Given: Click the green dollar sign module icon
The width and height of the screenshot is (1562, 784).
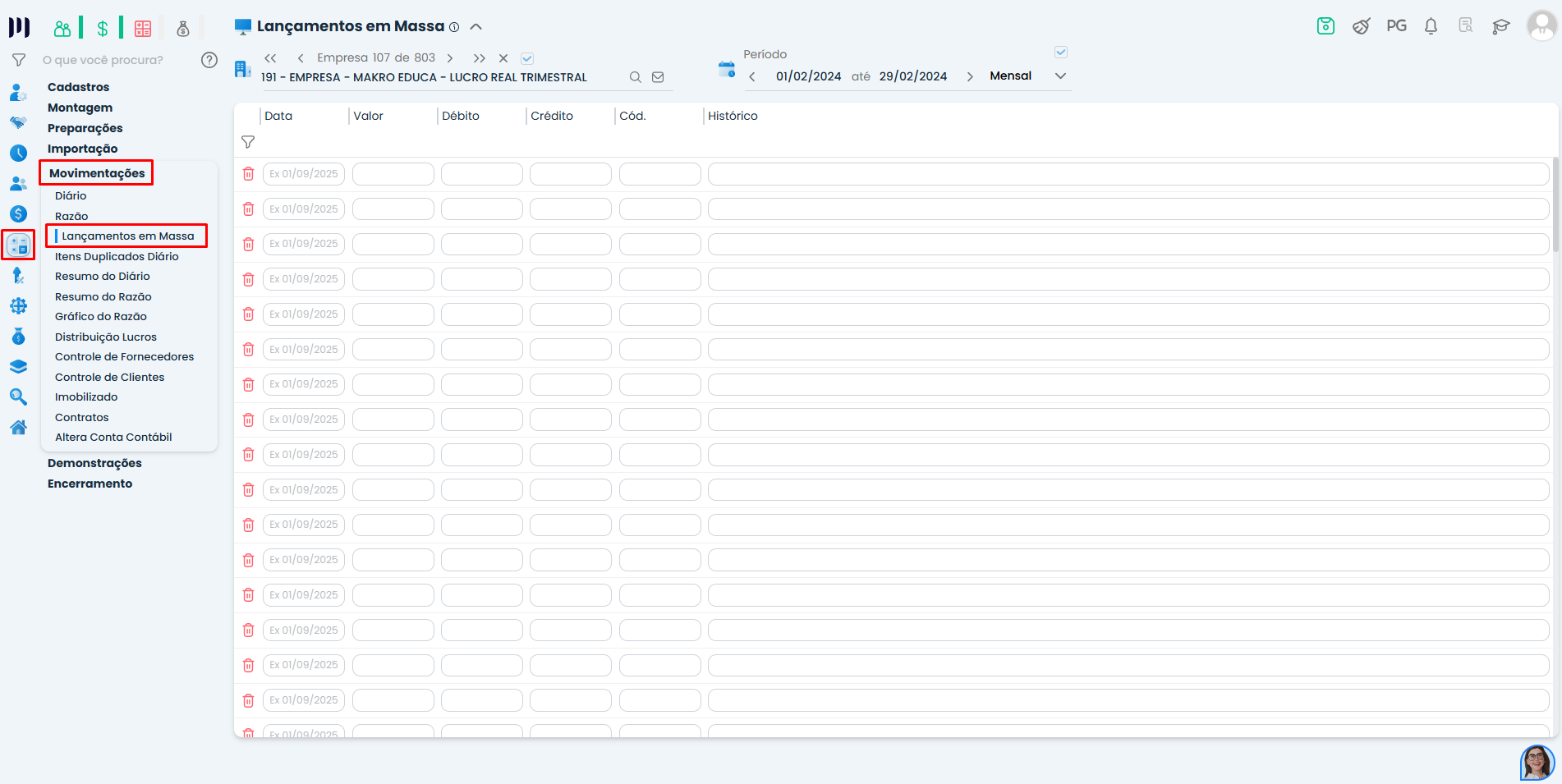Looking at the screenshot, I should click(x=103, y=29).
